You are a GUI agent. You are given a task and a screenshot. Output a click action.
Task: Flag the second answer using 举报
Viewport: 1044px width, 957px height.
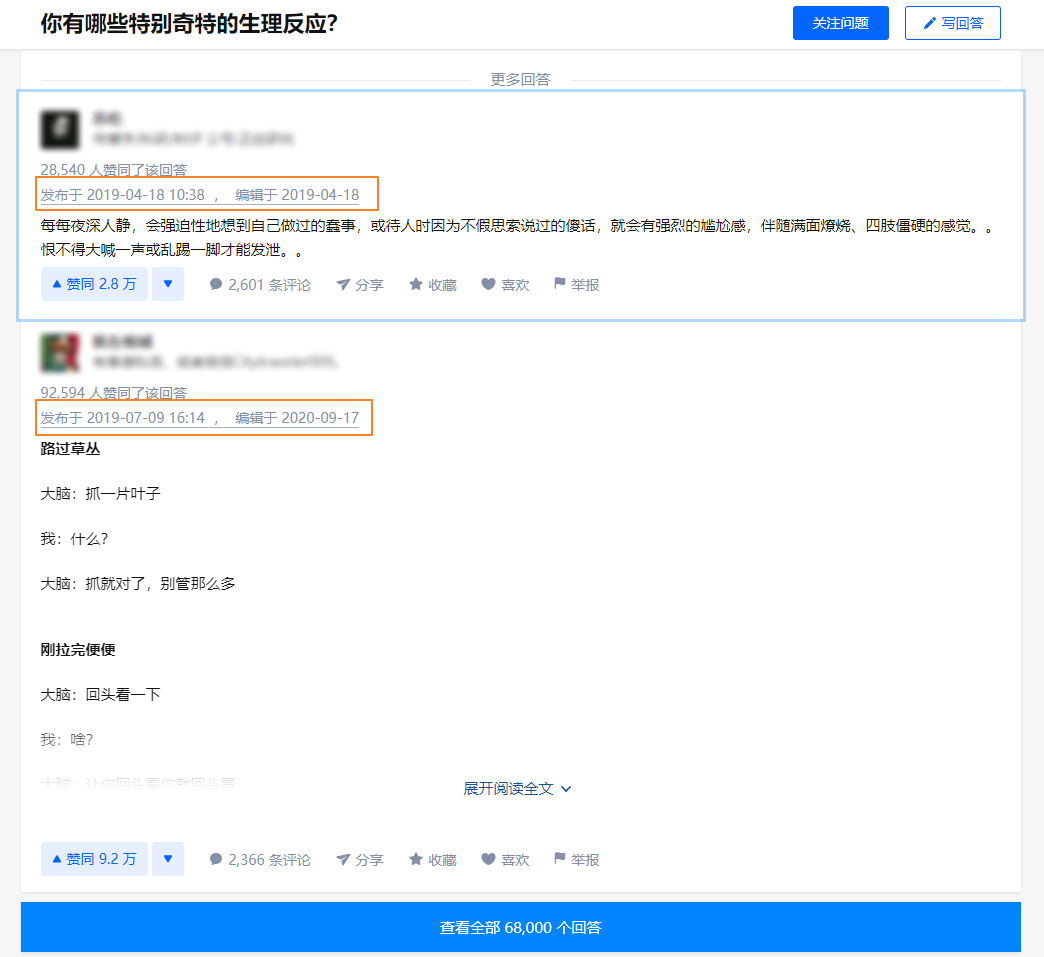pos(576,858)
